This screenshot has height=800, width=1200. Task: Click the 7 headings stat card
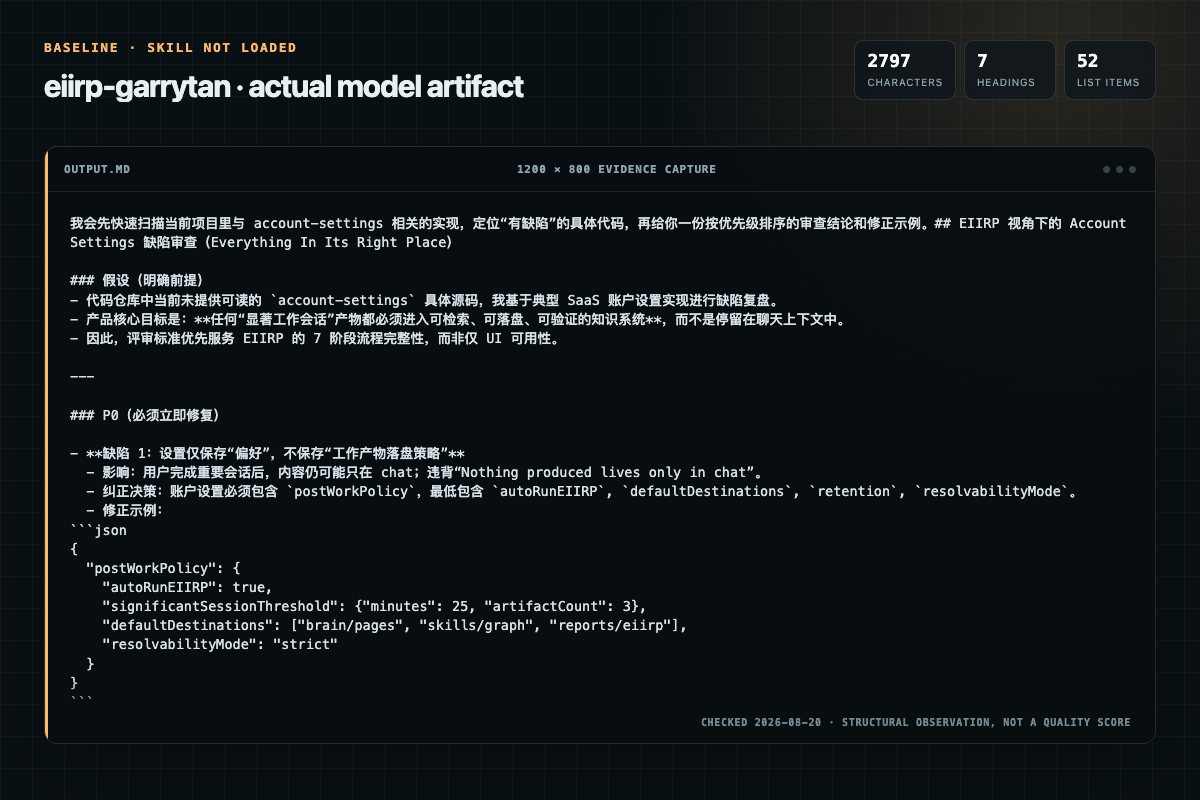[1009, 70]
